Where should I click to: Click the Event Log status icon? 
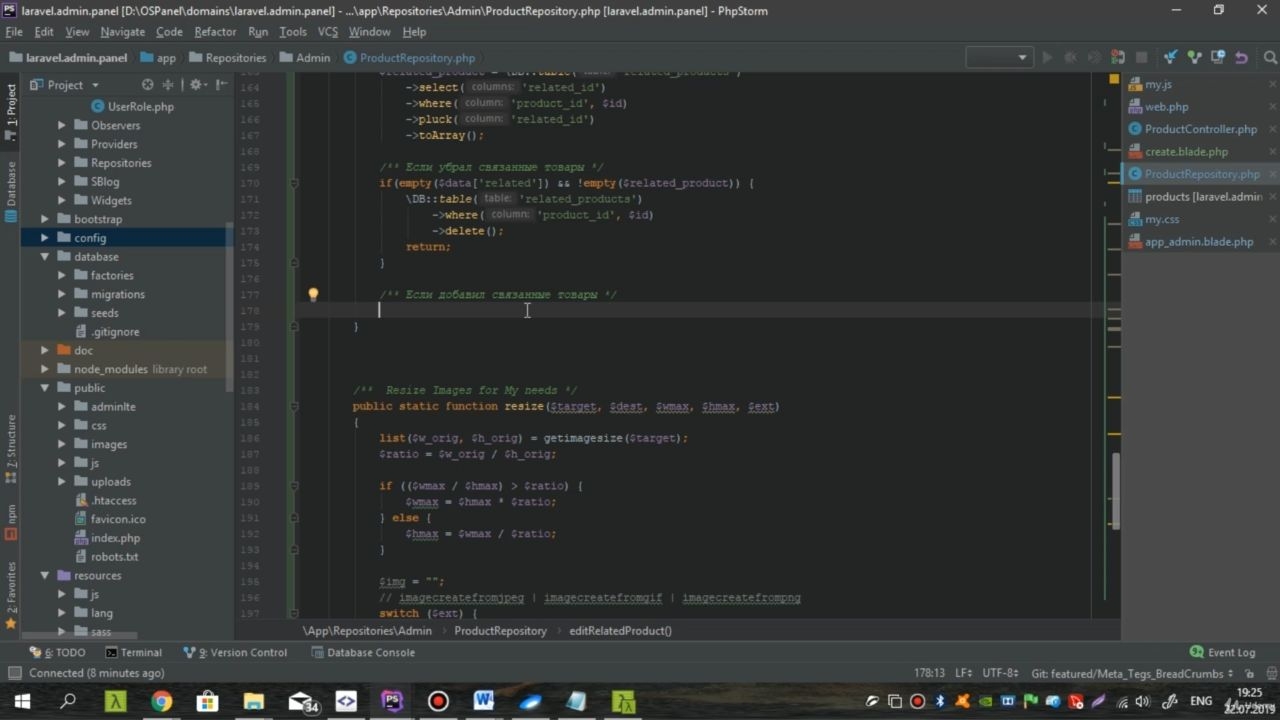pyautogui.click(x=1196, y=652)
